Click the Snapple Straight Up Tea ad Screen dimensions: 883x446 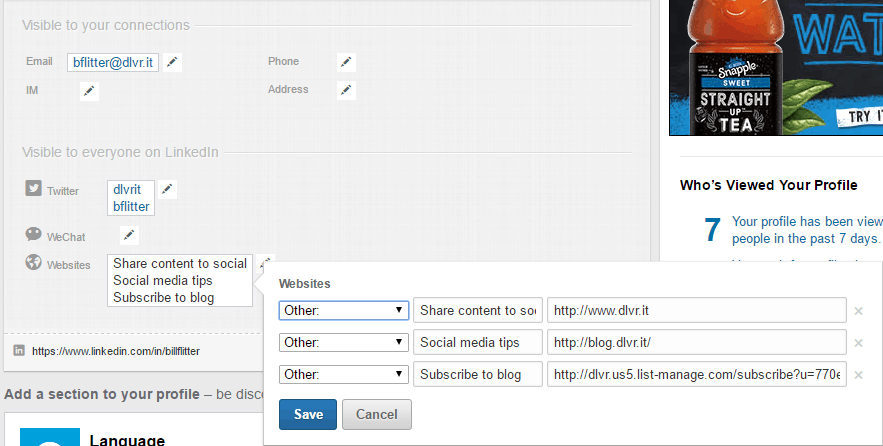(x=776, y=68)
